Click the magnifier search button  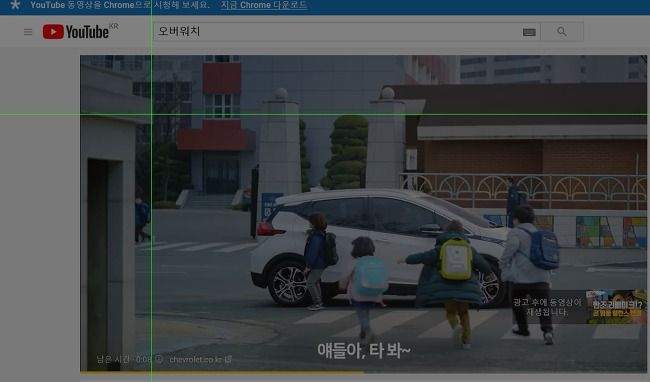562,31
